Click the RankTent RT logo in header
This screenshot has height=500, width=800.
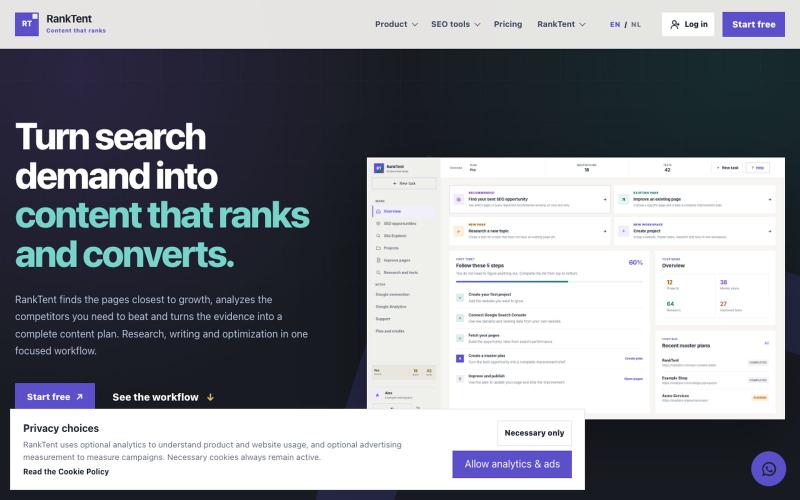tap(27, 24)
